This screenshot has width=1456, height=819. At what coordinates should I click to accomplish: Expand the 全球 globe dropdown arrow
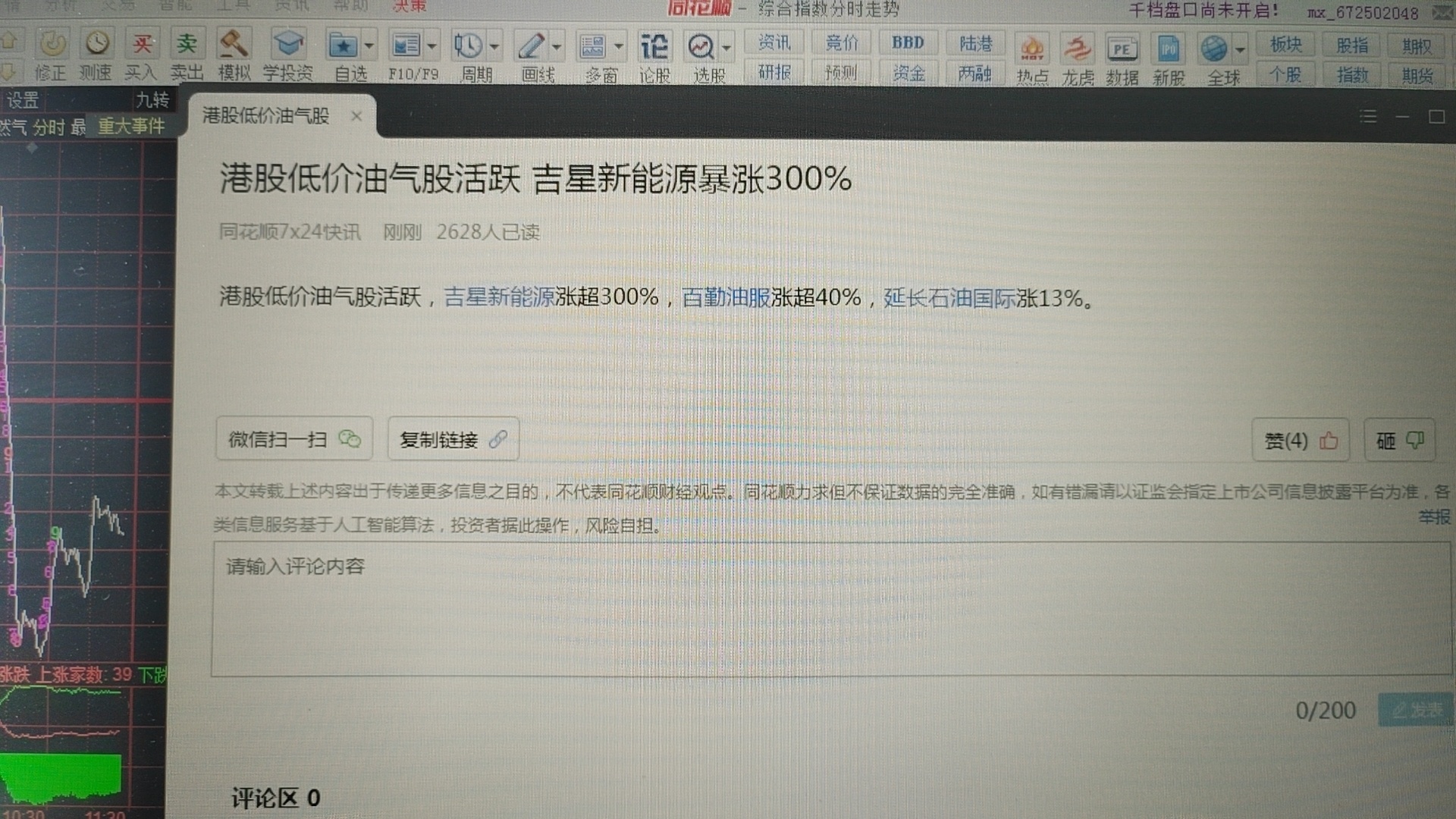[1240, 50]
